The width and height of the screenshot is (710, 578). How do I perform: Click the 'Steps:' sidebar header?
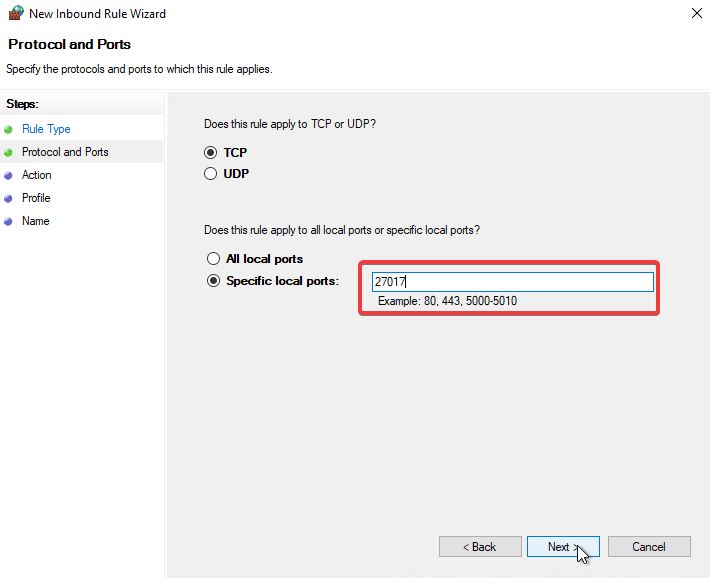tap(22, 104)
